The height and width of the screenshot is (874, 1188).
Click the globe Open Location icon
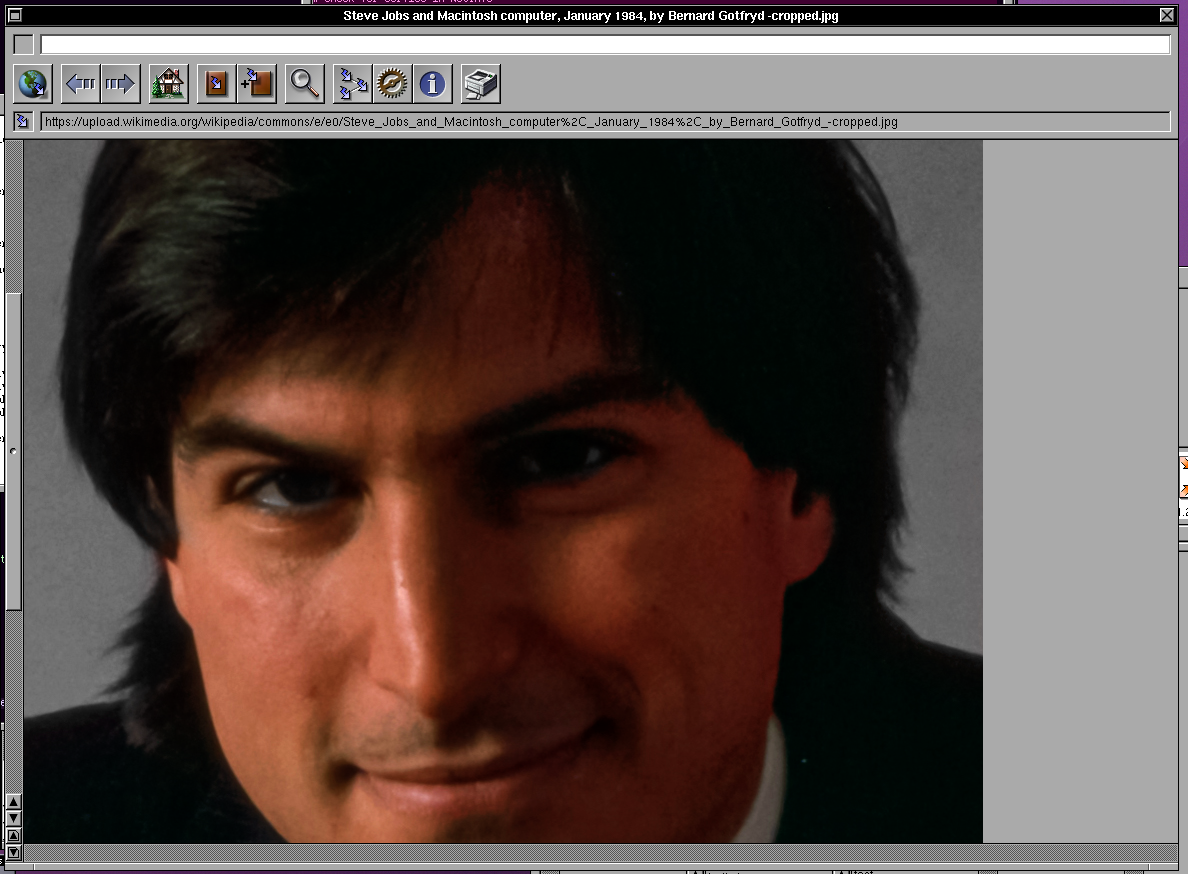pyautogui.click(x=32, y=84)
